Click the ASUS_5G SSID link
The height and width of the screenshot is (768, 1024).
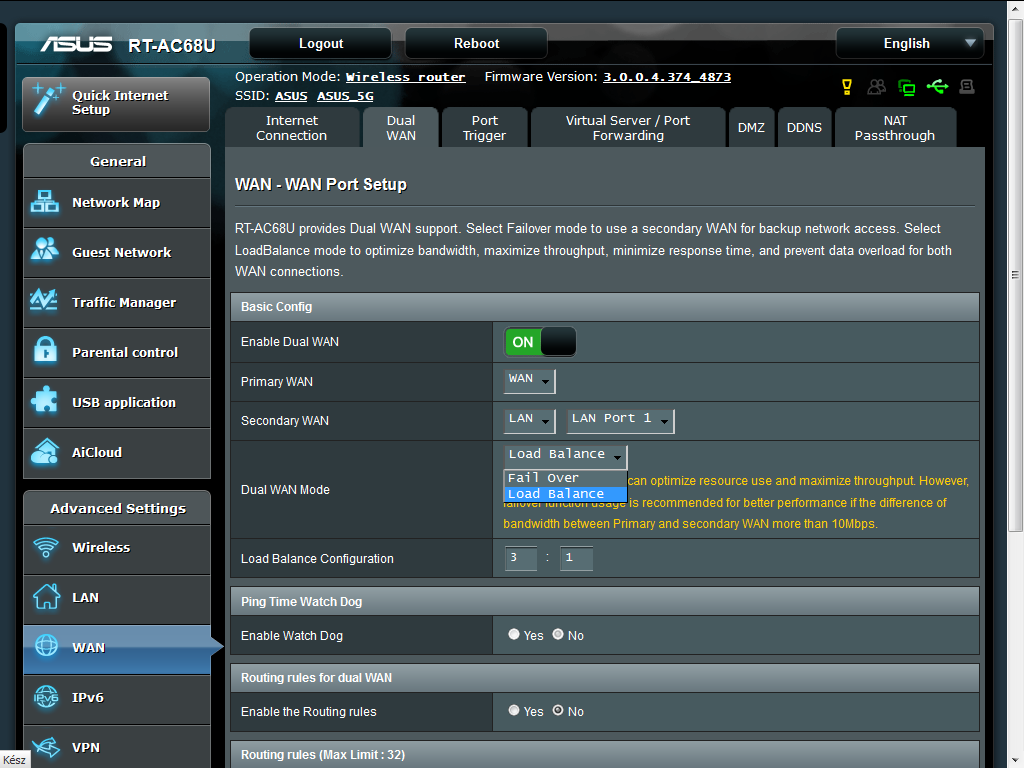pos(345,96)
